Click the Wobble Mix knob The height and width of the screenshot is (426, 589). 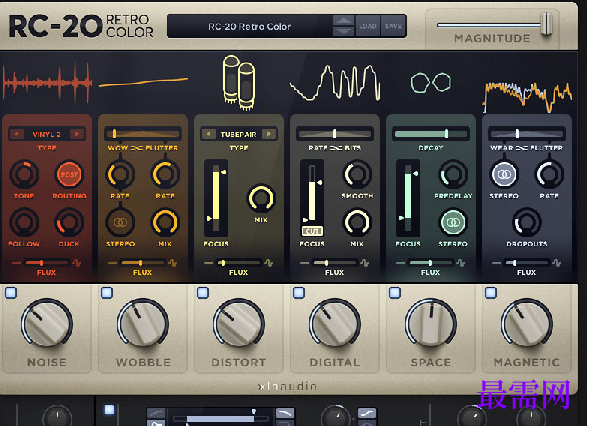click(165, 222)
